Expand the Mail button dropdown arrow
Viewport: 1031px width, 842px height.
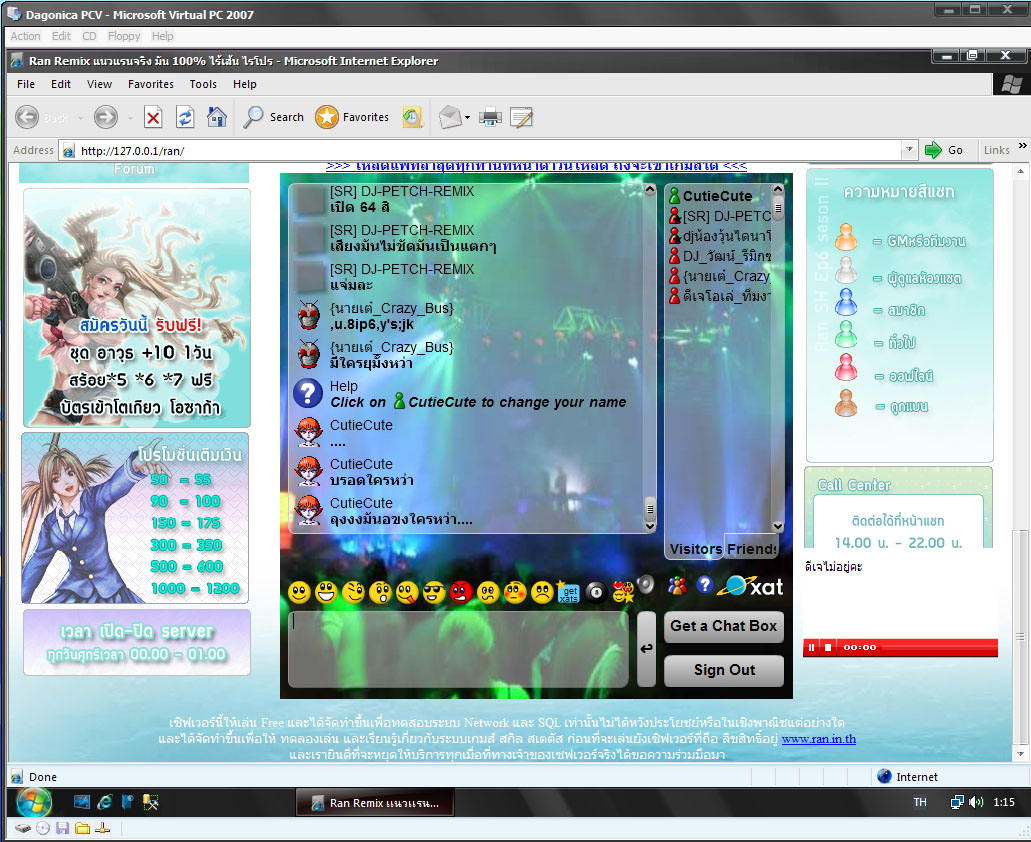pos(468,118)
